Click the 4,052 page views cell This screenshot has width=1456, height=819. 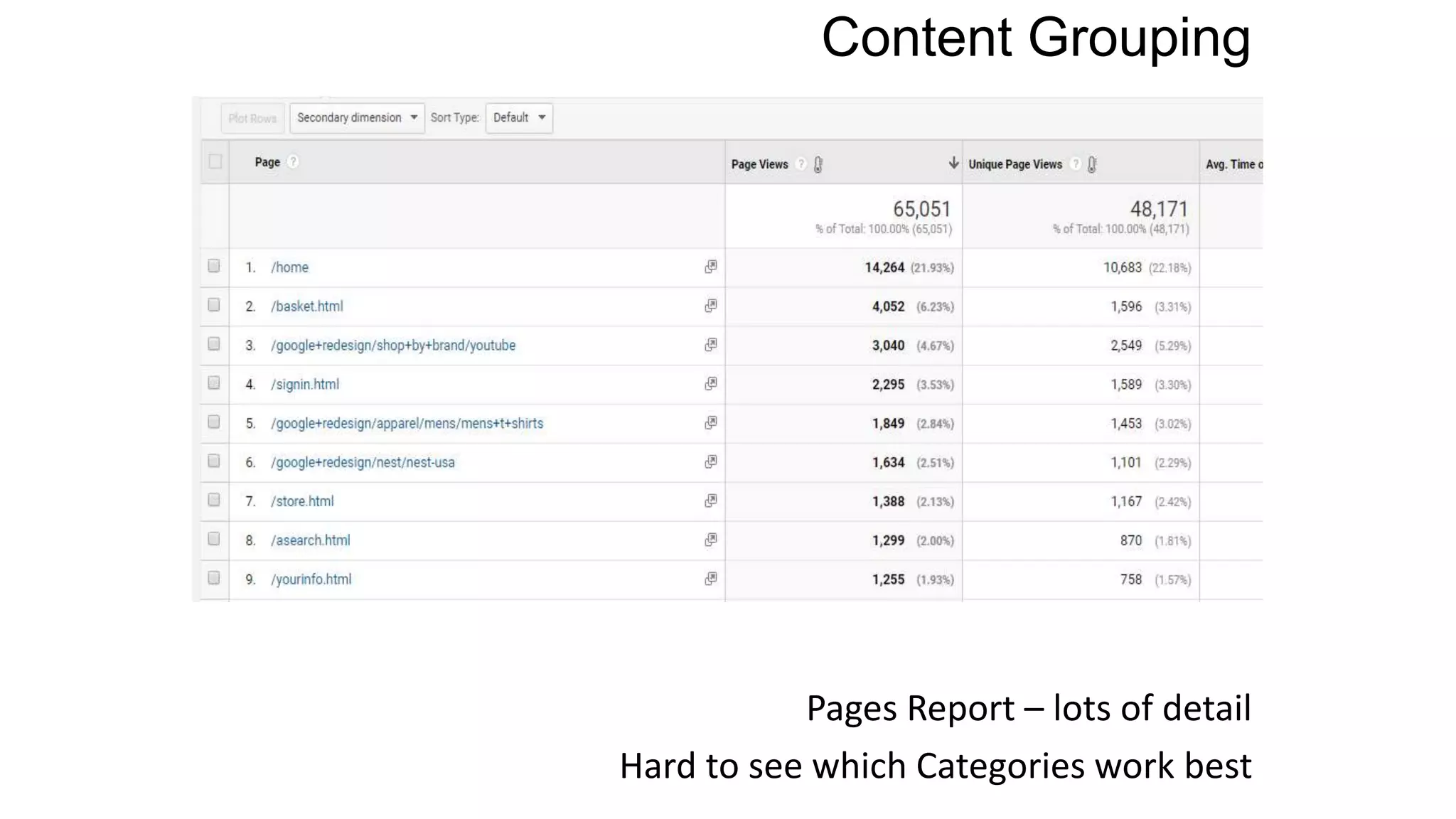pos(889,306)
